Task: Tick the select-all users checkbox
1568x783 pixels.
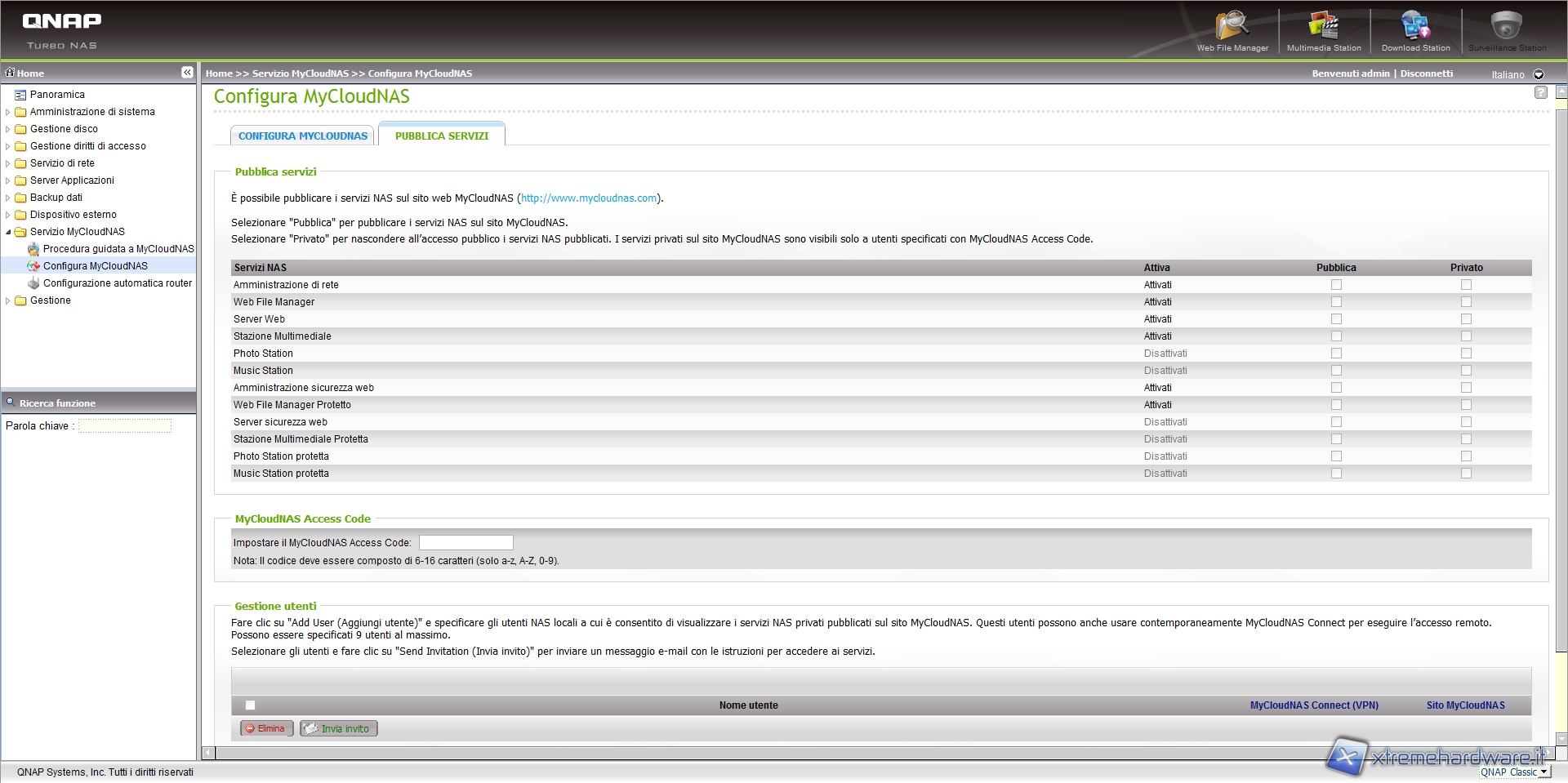Action: pos(250,705)
